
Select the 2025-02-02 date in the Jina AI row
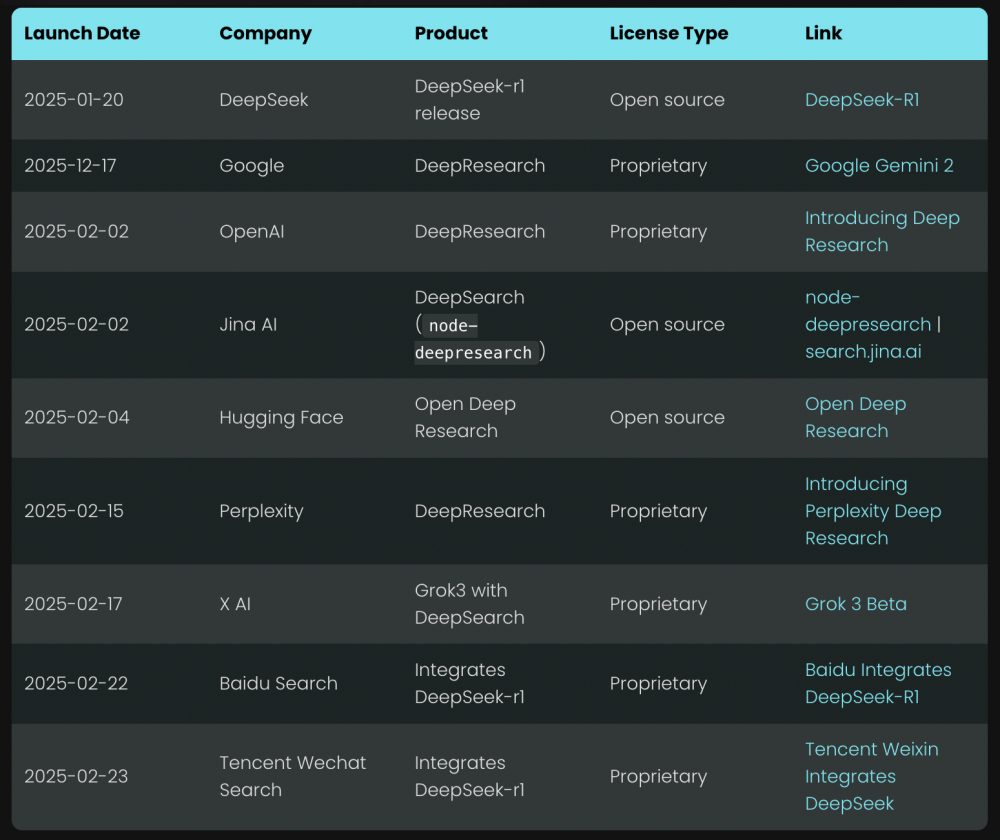click(77, 324)
